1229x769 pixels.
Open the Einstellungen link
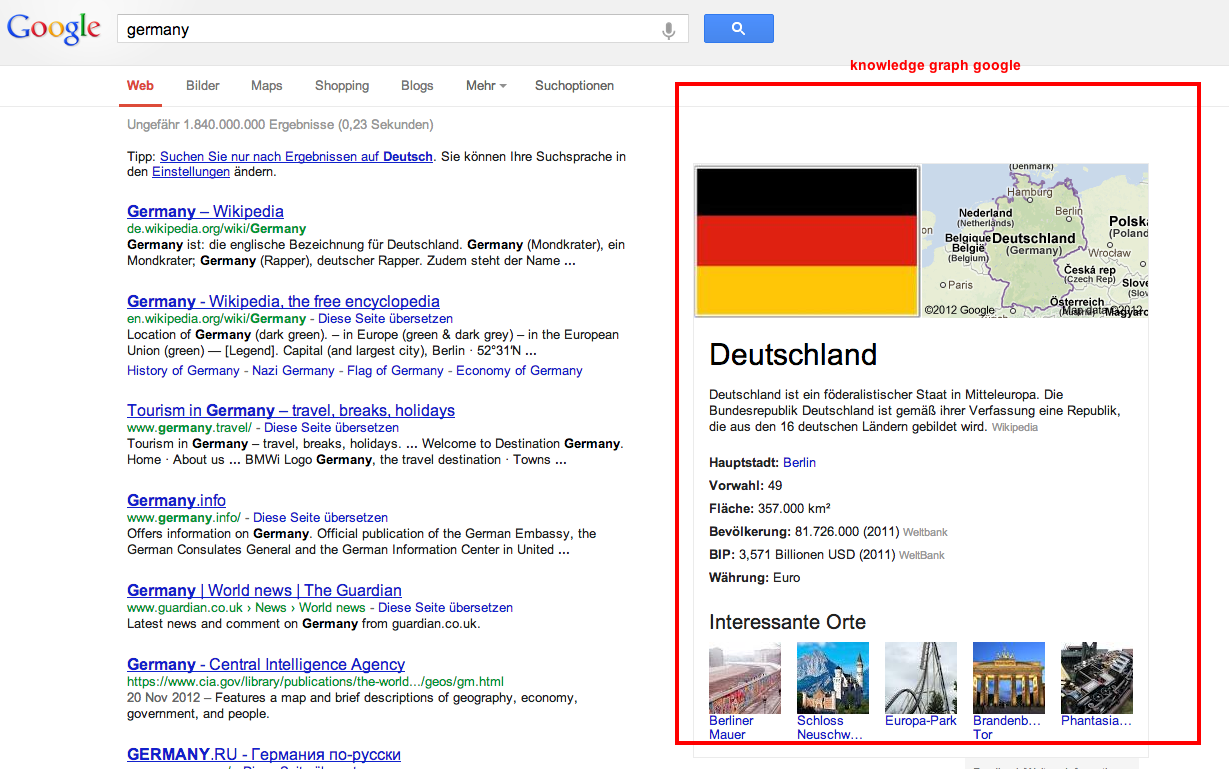191,172
